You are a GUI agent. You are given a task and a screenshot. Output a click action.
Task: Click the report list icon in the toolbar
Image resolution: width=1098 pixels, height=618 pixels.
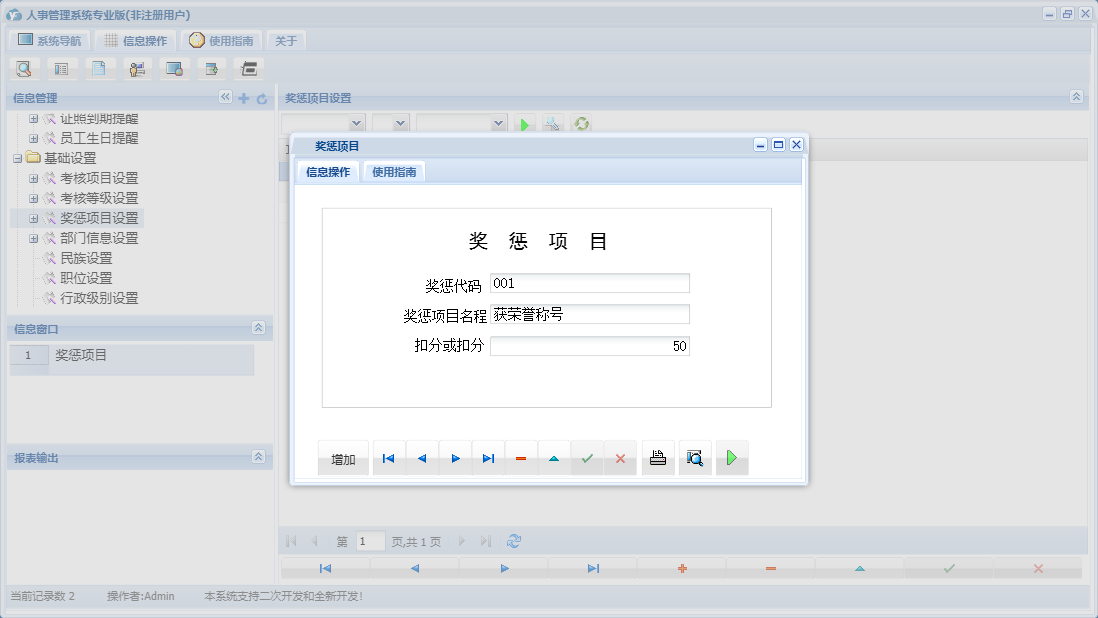click(x=61, y=68)
